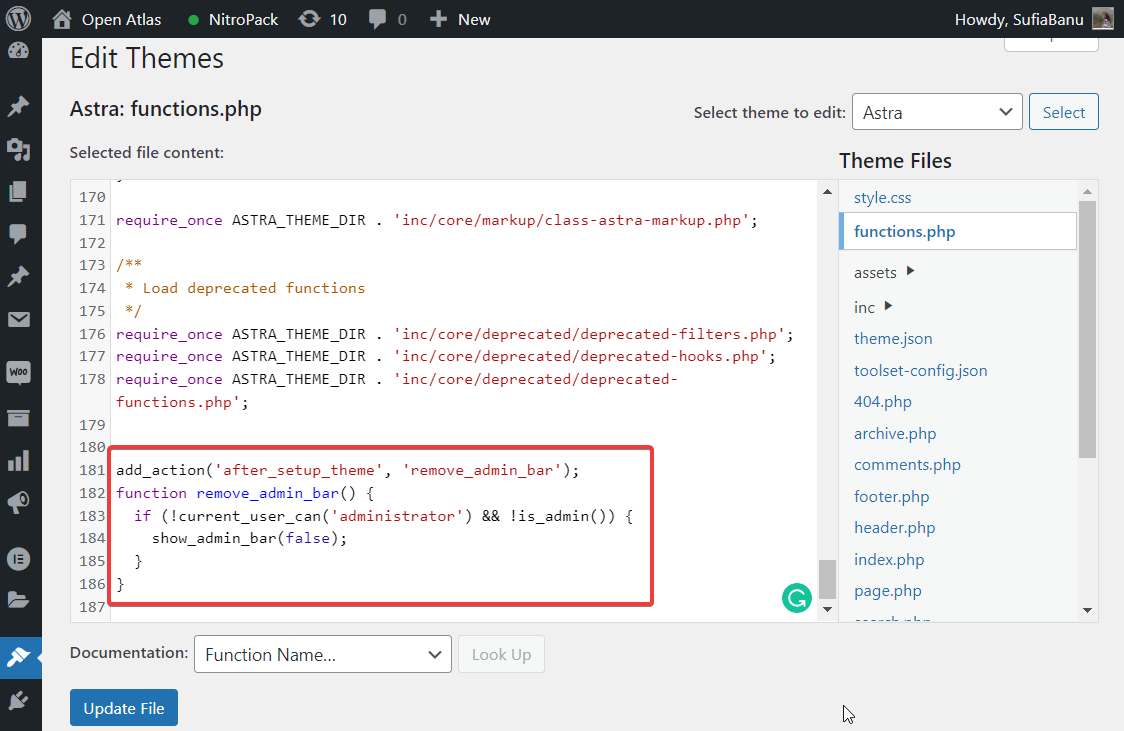Click the Theme Files scroll down arrow
The width and height of the screenshot is (1124, 731).
pos(1087,611)
